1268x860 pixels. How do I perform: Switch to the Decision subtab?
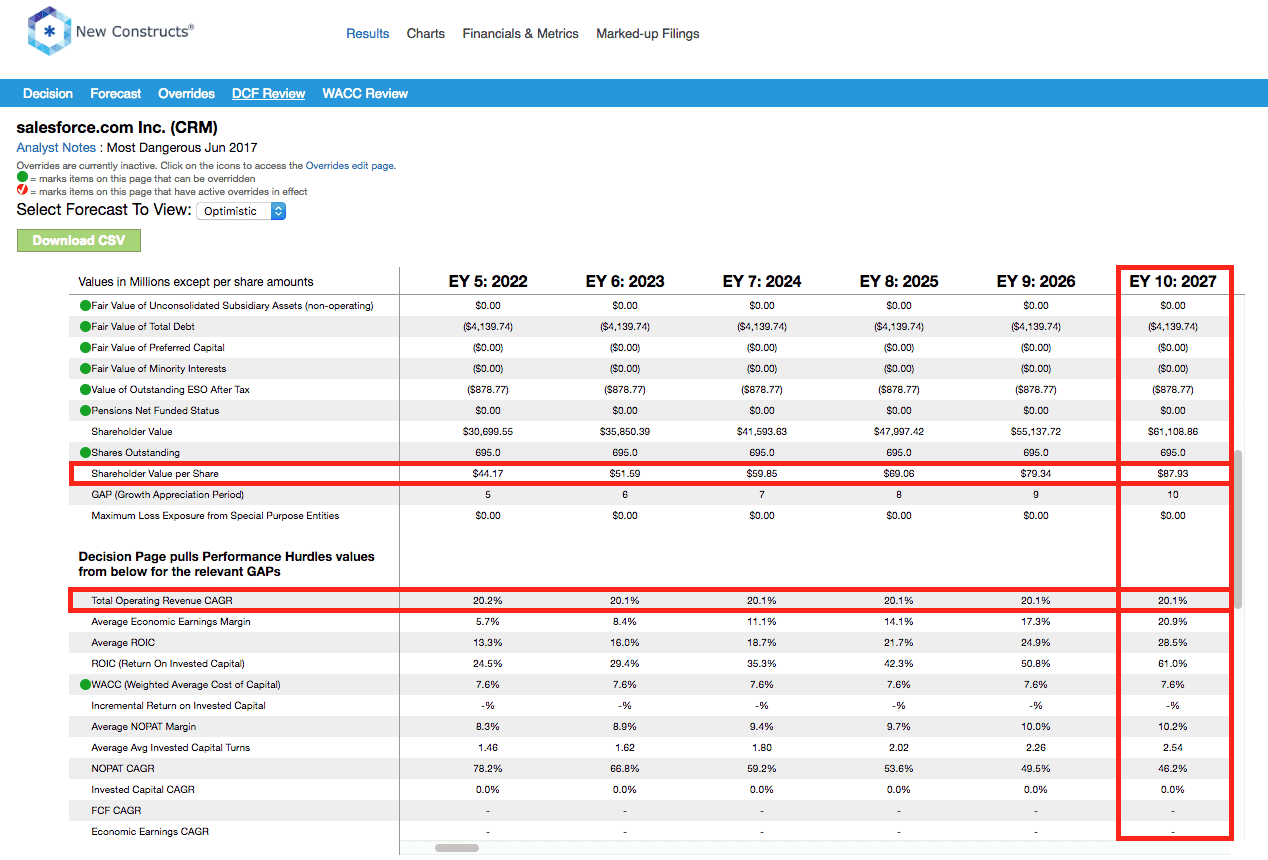point(48,93)
